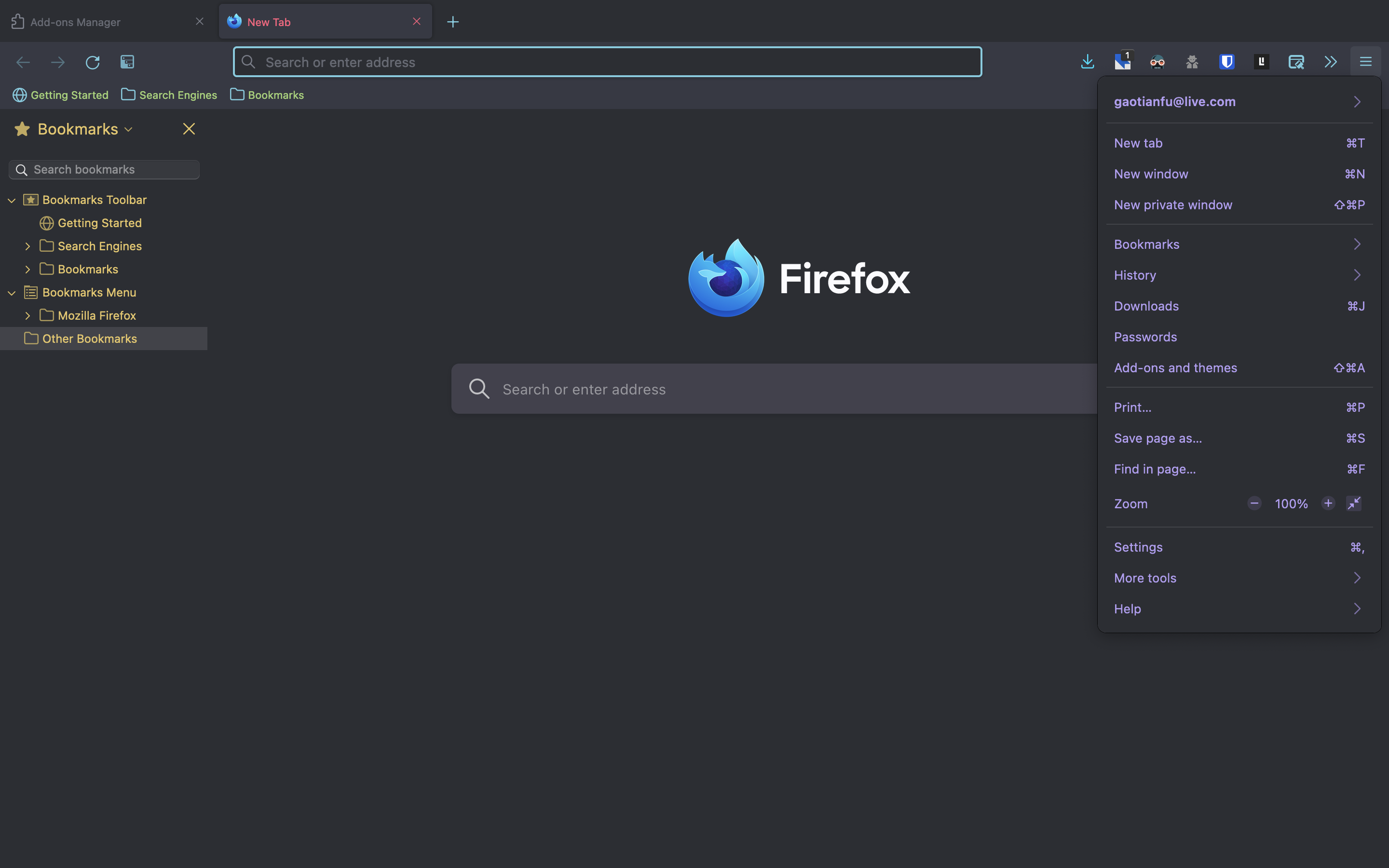
Task: Click the Bookmarks Menu list icon
Action: pos(31,292)
